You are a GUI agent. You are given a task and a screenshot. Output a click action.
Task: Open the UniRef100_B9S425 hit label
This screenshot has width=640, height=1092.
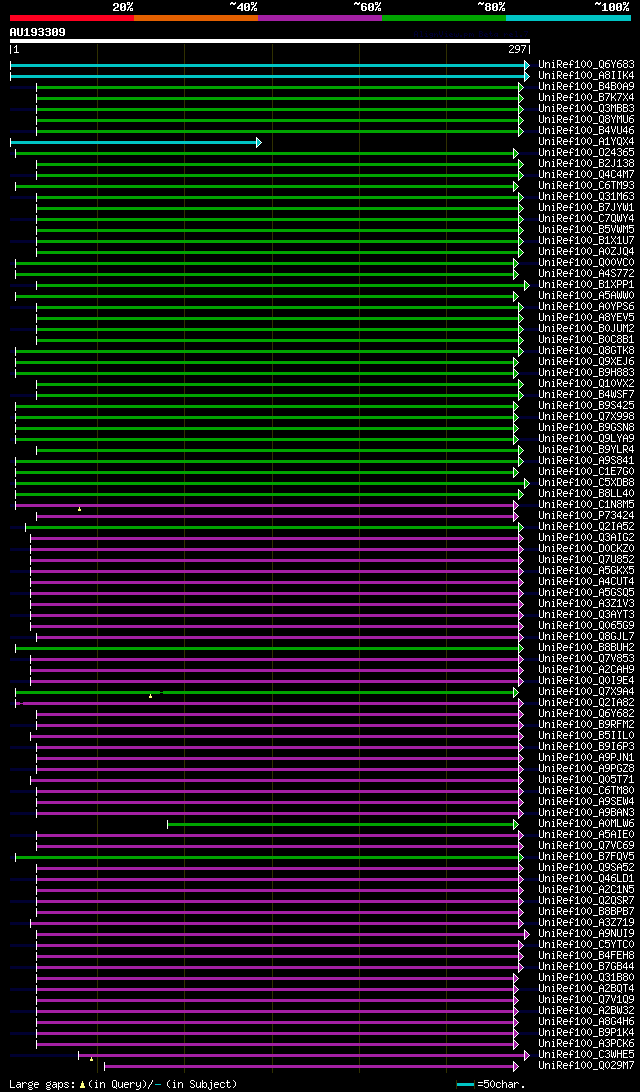click(x=586, y=406)
